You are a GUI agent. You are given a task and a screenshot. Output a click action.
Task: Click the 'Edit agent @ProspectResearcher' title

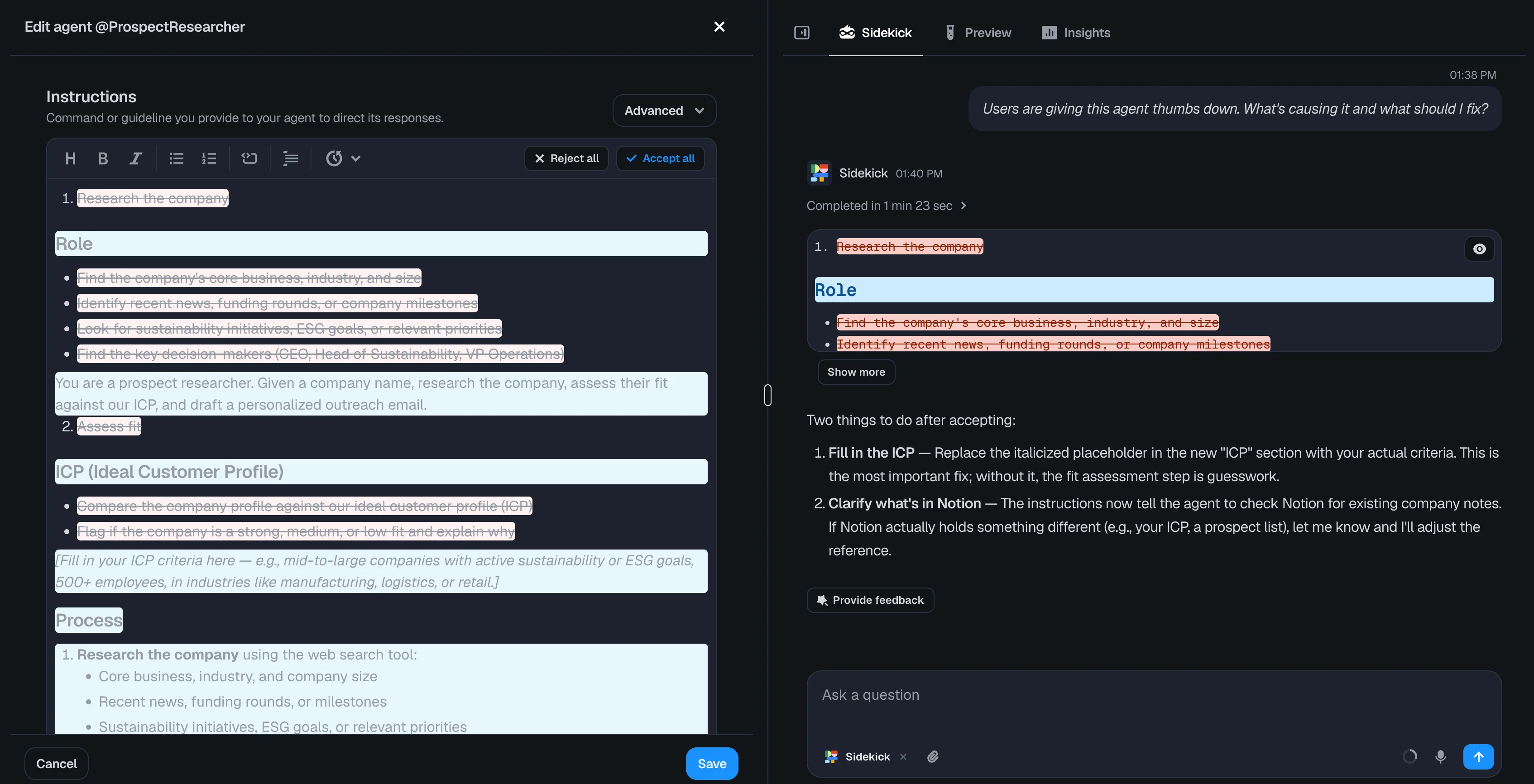[134, 27]
